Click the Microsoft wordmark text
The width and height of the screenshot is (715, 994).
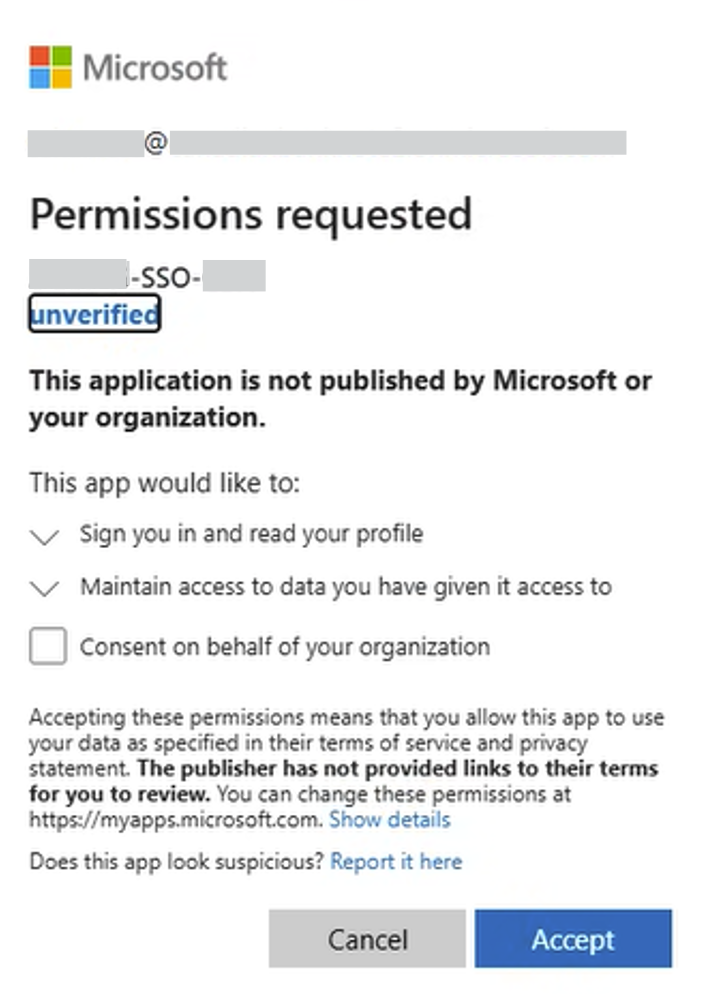(155, 68)
